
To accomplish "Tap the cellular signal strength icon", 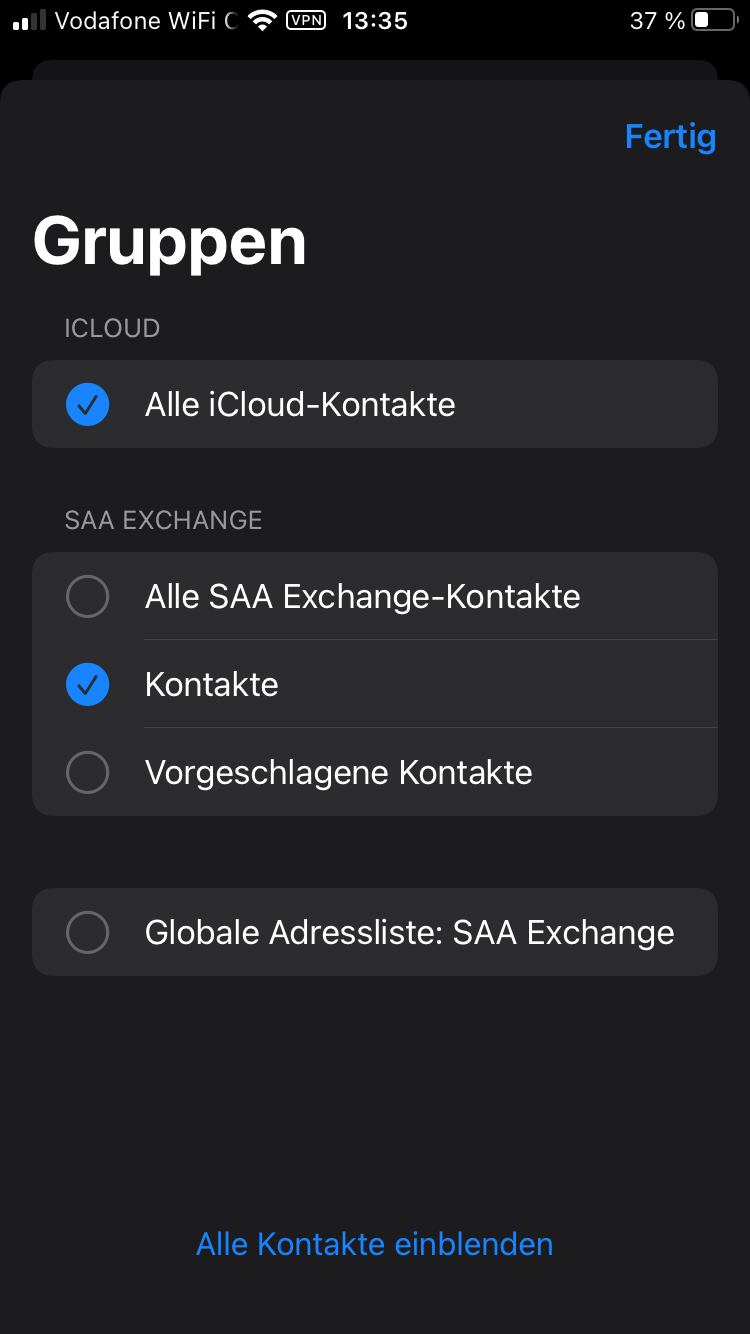I will pos(30,20).
